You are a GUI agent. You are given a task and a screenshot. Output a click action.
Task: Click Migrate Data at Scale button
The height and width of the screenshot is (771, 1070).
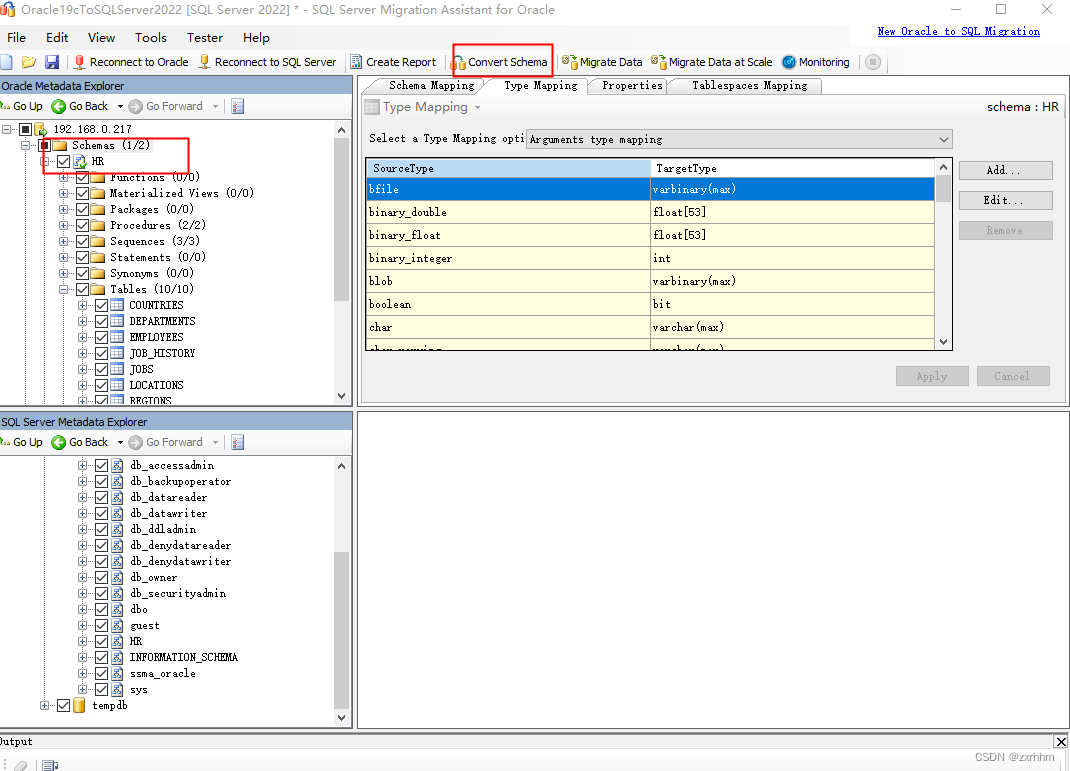712,62
